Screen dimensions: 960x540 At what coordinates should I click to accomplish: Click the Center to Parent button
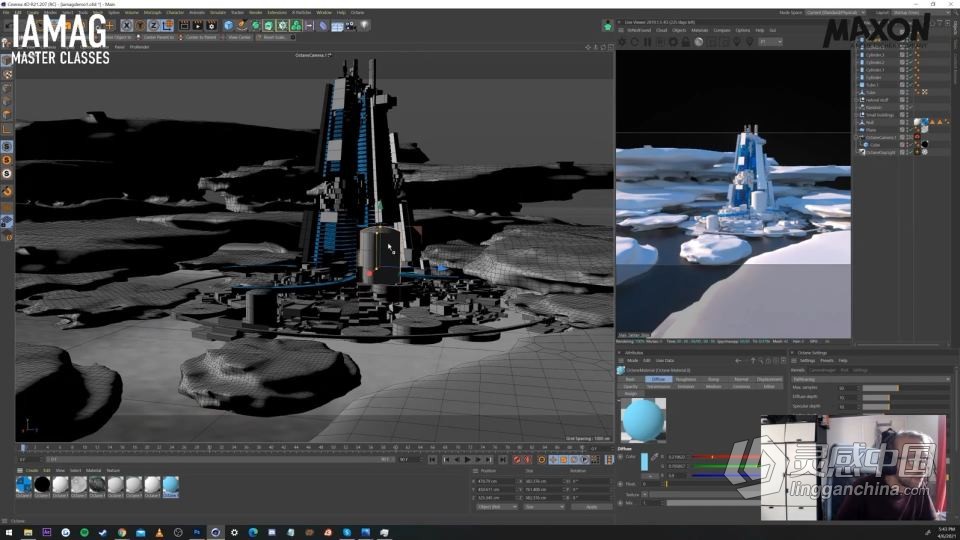click(200, 37)
